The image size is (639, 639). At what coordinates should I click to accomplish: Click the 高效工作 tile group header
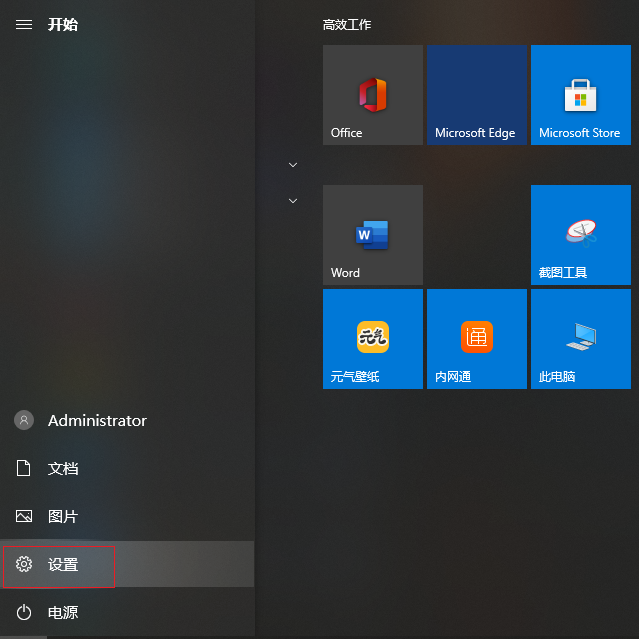tap(347, 25)
